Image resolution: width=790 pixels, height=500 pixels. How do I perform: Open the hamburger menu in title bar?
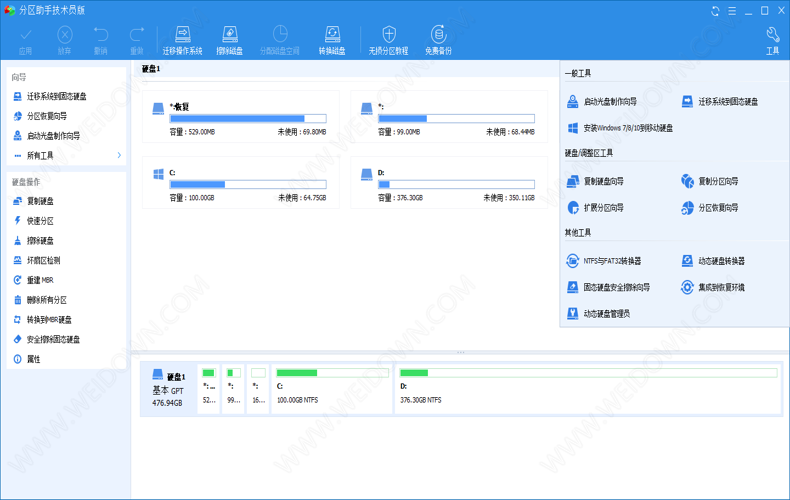click(732, 11)
